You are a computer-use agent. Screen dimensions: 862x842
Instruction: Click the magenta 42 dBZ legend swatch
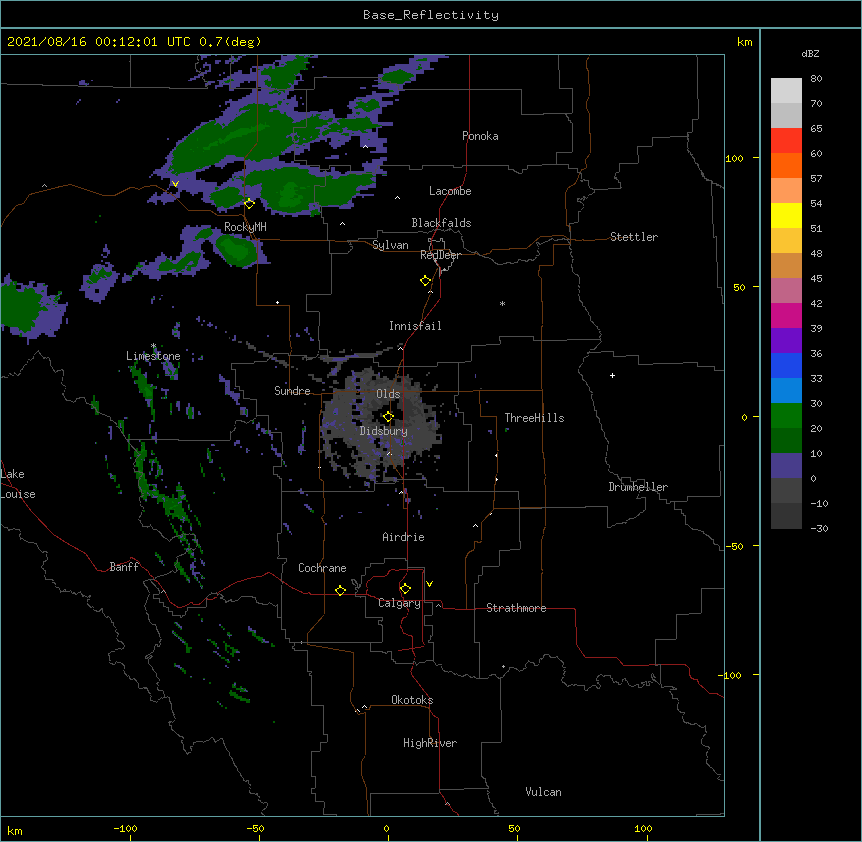(x=786, y=315)
